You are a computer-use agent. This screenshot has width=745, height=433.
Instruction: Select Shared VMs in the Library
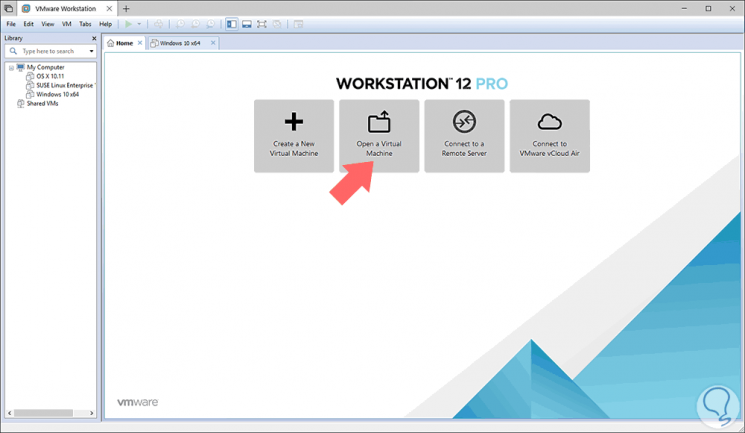(x=42, y=103)
